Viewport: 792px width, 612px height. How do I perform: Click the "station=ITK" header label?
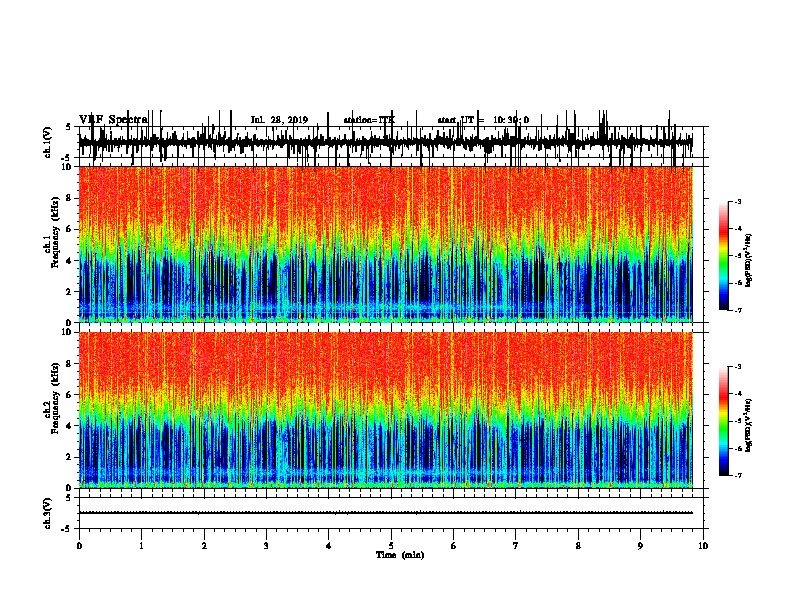(369, 120)
